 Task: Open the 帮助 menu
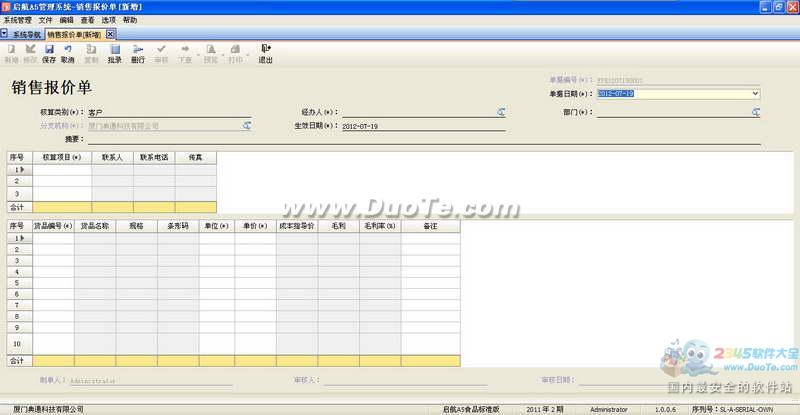(x=130, y=20)
